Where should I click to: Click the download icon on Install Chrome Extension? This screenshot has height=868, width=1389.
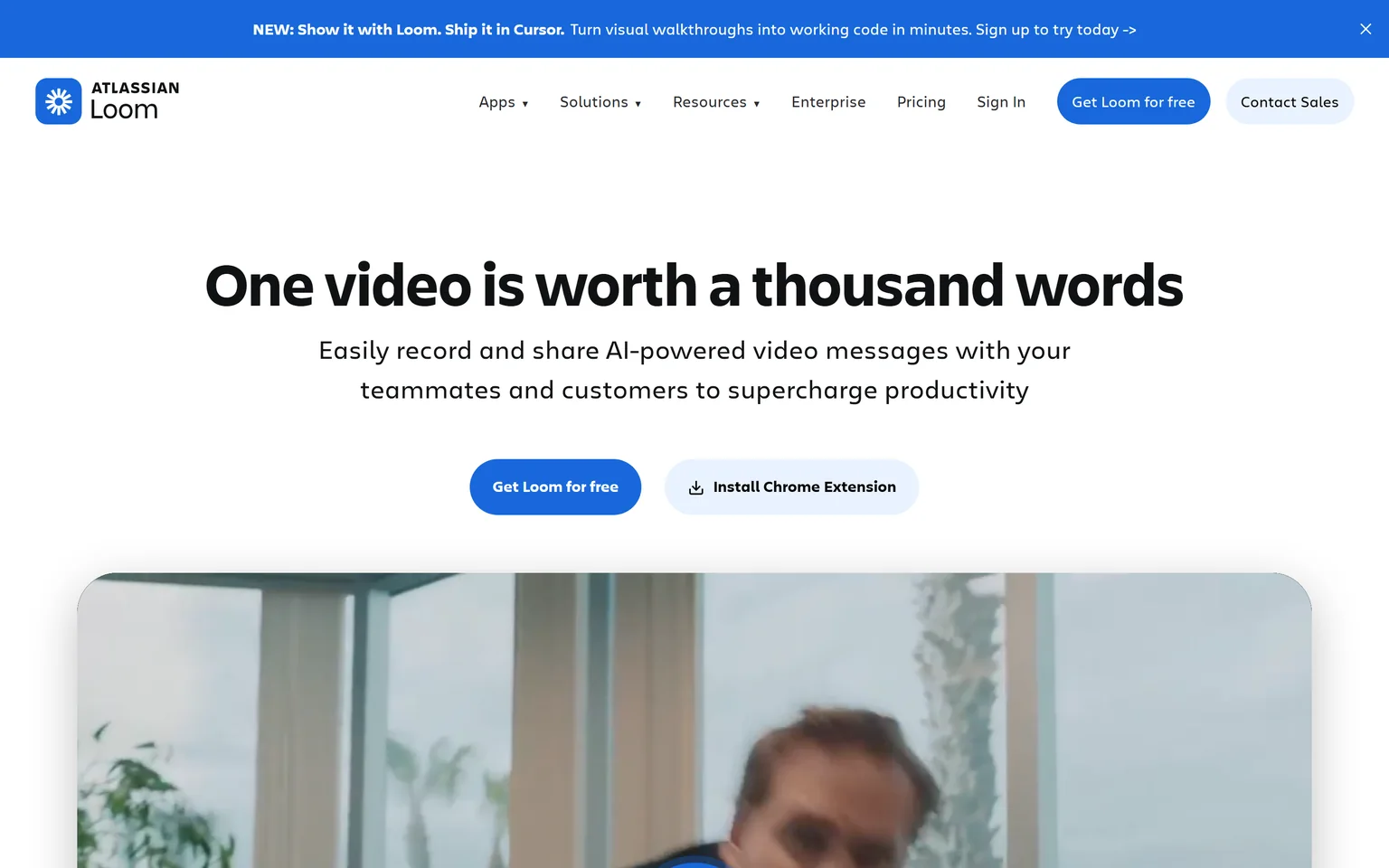point(695,487)
